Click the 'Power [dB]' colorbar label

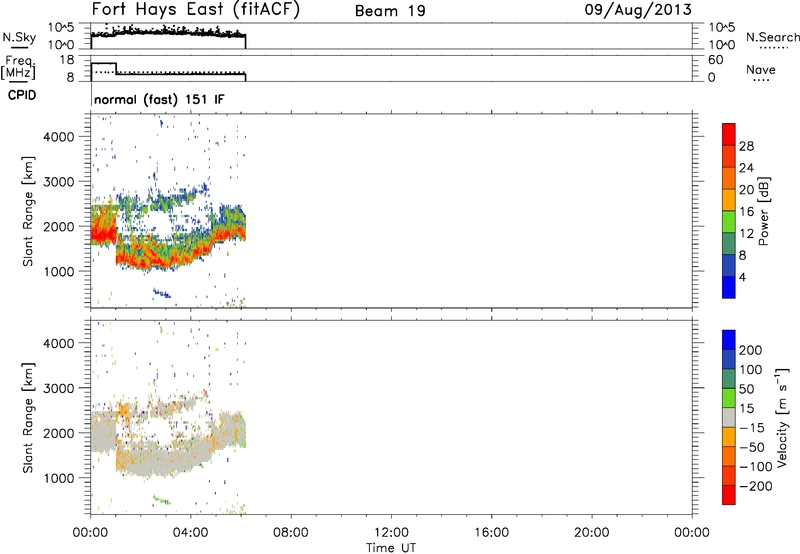(763, 211)
